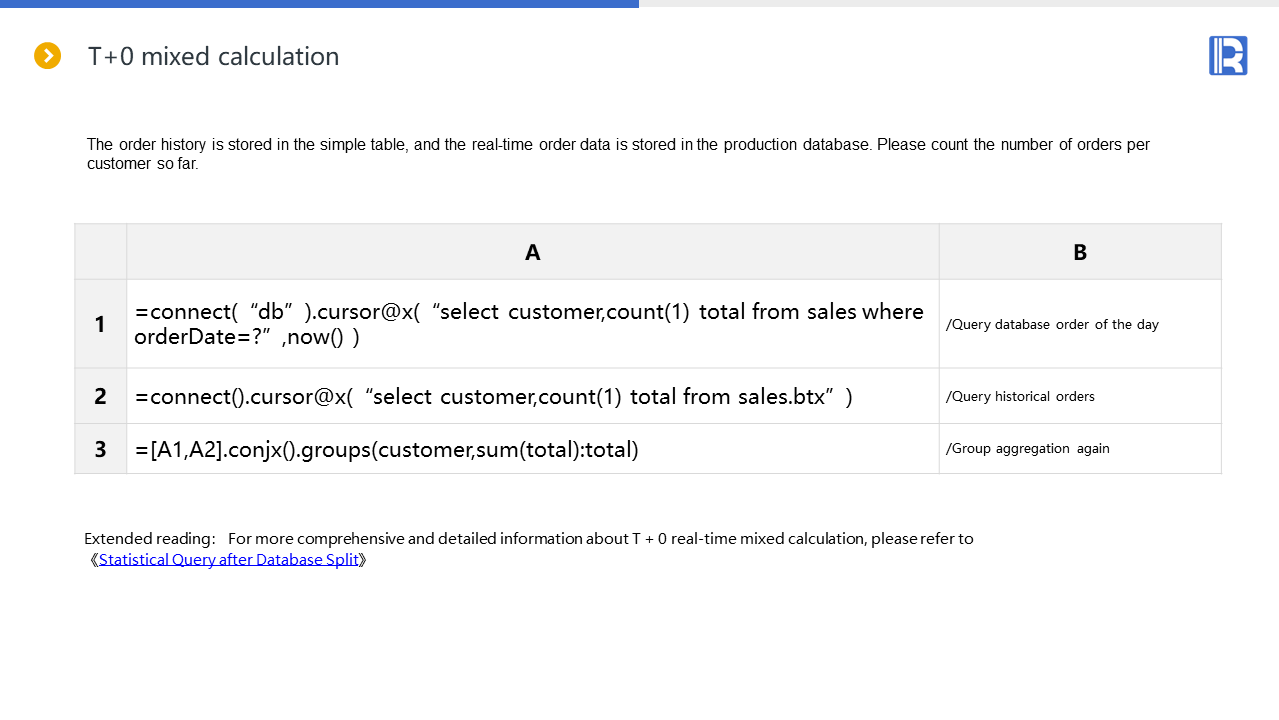Viewport: 1279px width, 720px height.
Task: Open the Statistical Query after Database Split link
Action: click(x=228, y=560)
